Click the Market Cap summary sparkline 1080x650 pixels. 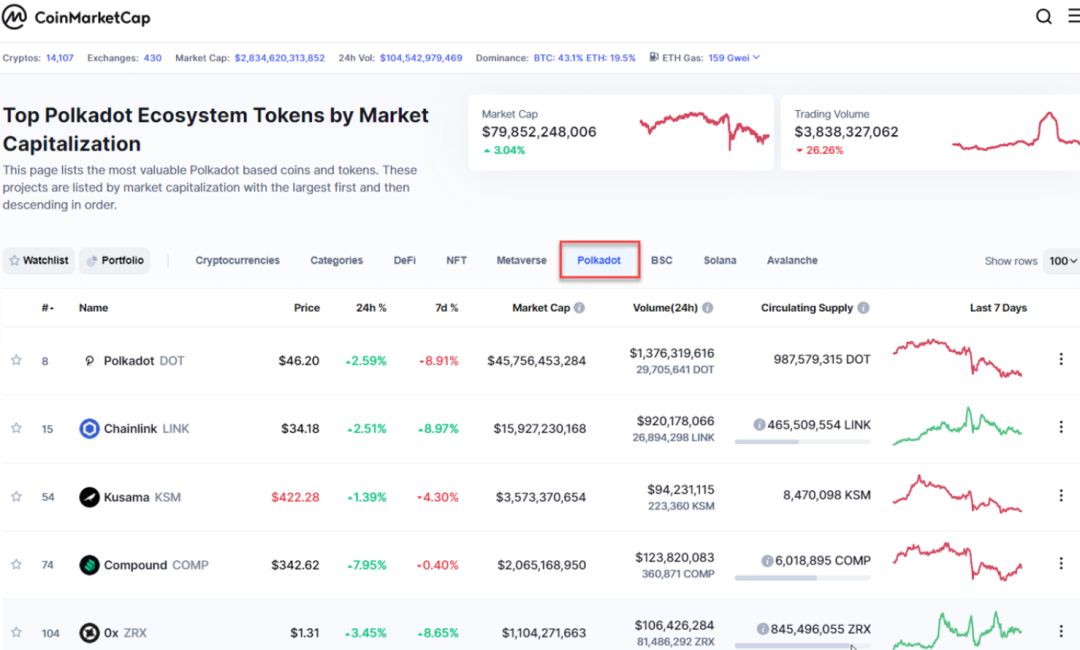pos(704,129)
